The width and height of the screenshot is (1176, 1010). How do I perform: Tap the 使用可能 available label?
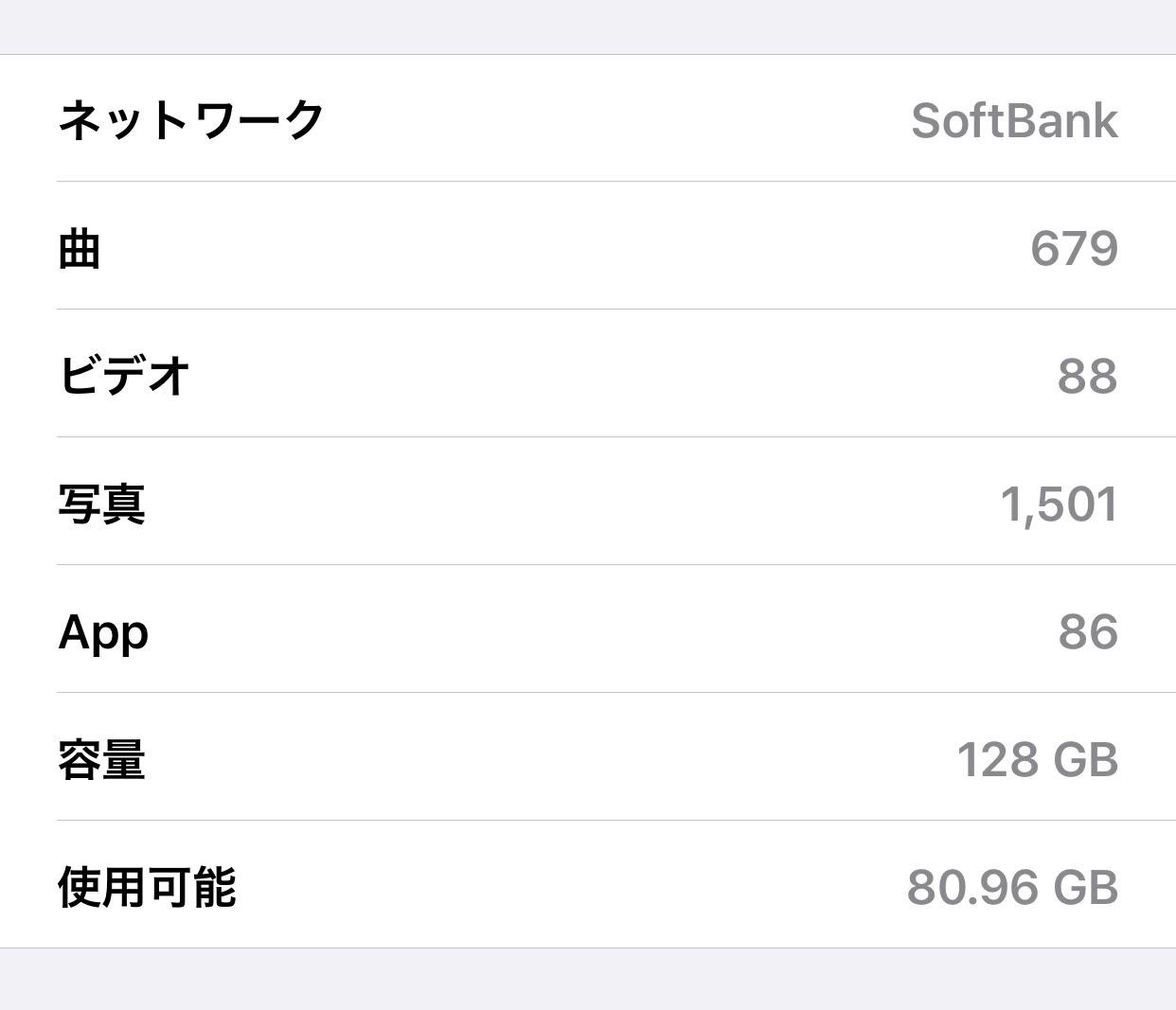coord(147,887)
